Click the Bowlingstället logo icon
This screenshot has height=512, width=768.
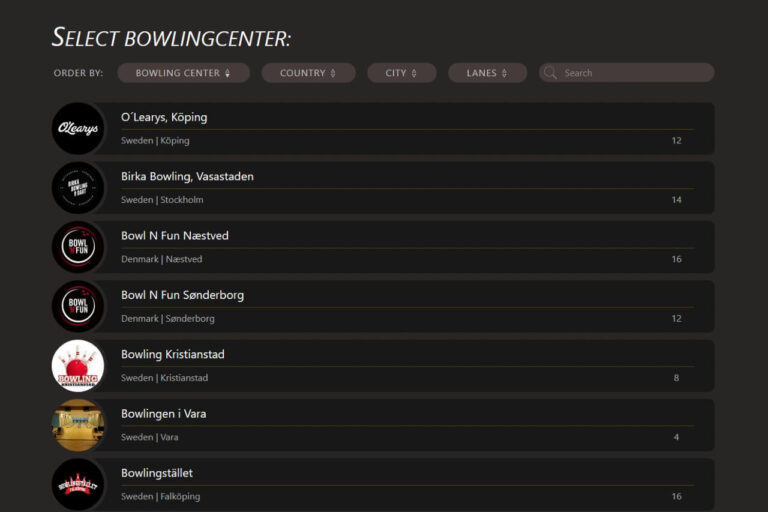(78, 484)
